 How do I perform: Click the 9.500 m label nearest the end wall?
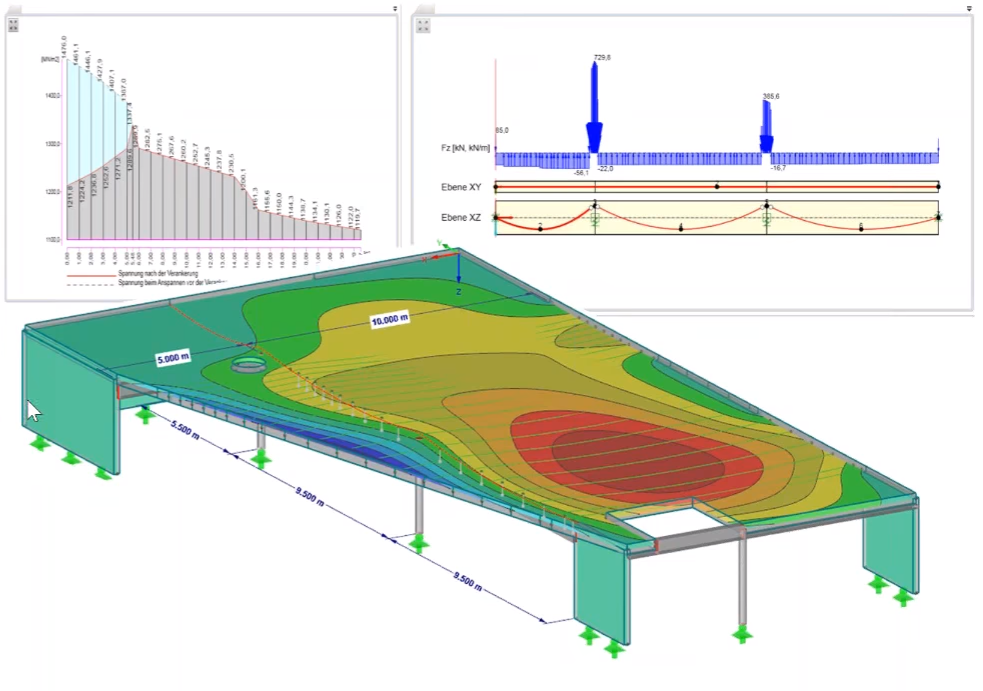(x=468, y=581)
